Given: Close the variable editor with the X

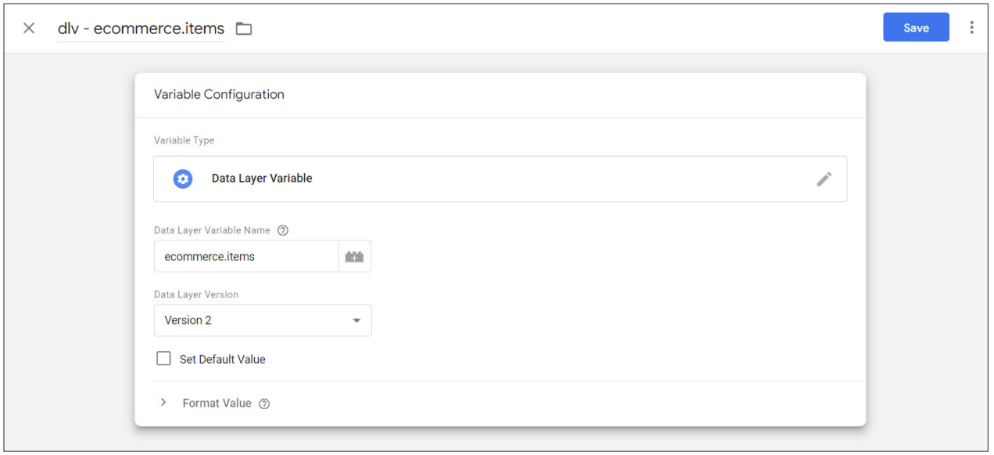Looking at the screenshot, I should coord(29,29).
